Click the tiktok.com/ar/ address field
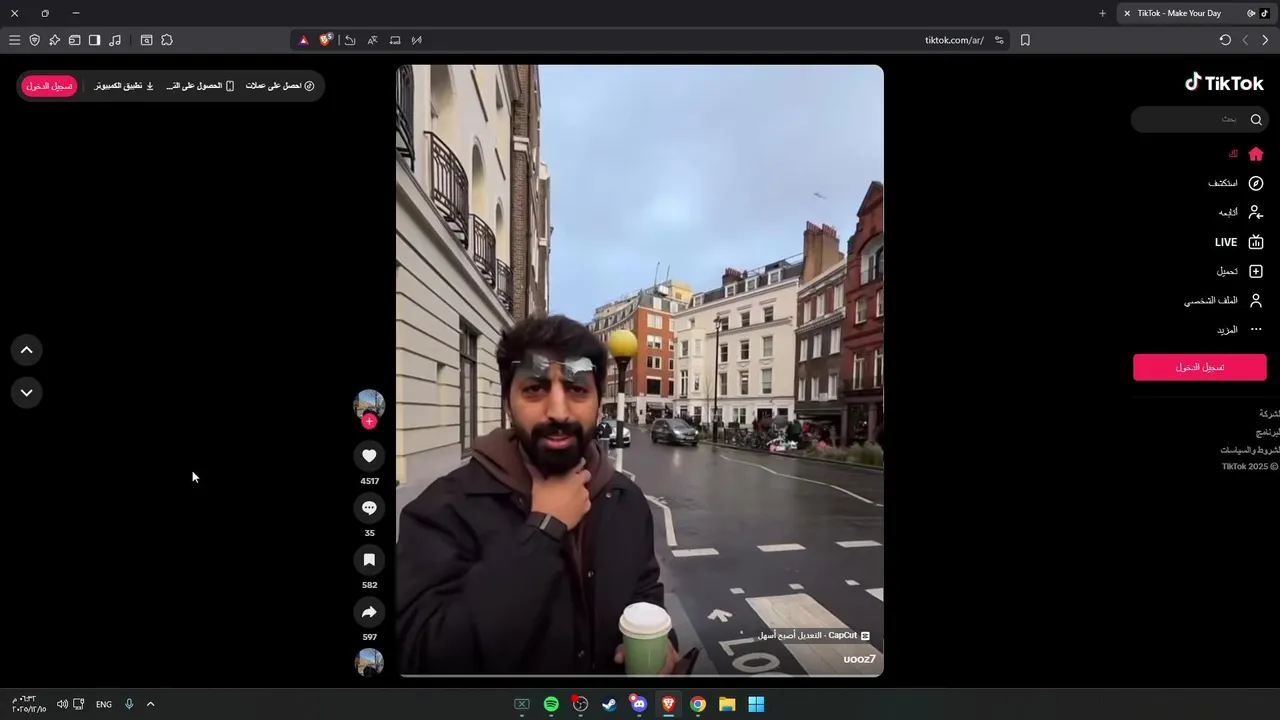Image resolution: width=1280 pixels, height=720 pixels. coord(954,40)
